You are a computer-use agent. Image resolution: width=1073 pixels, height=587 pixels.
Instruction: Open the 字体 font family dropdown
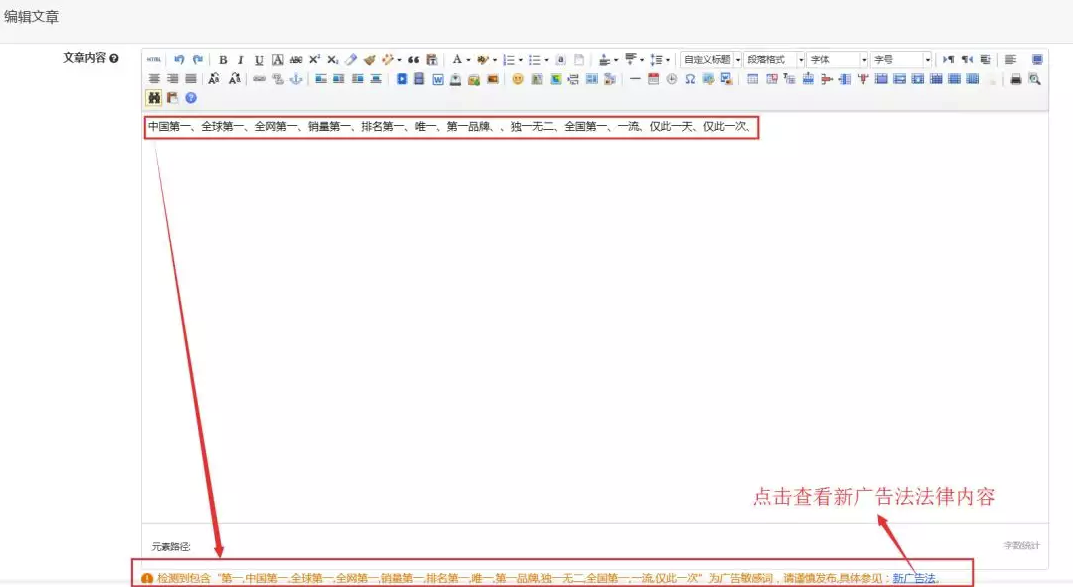[837, 60]
